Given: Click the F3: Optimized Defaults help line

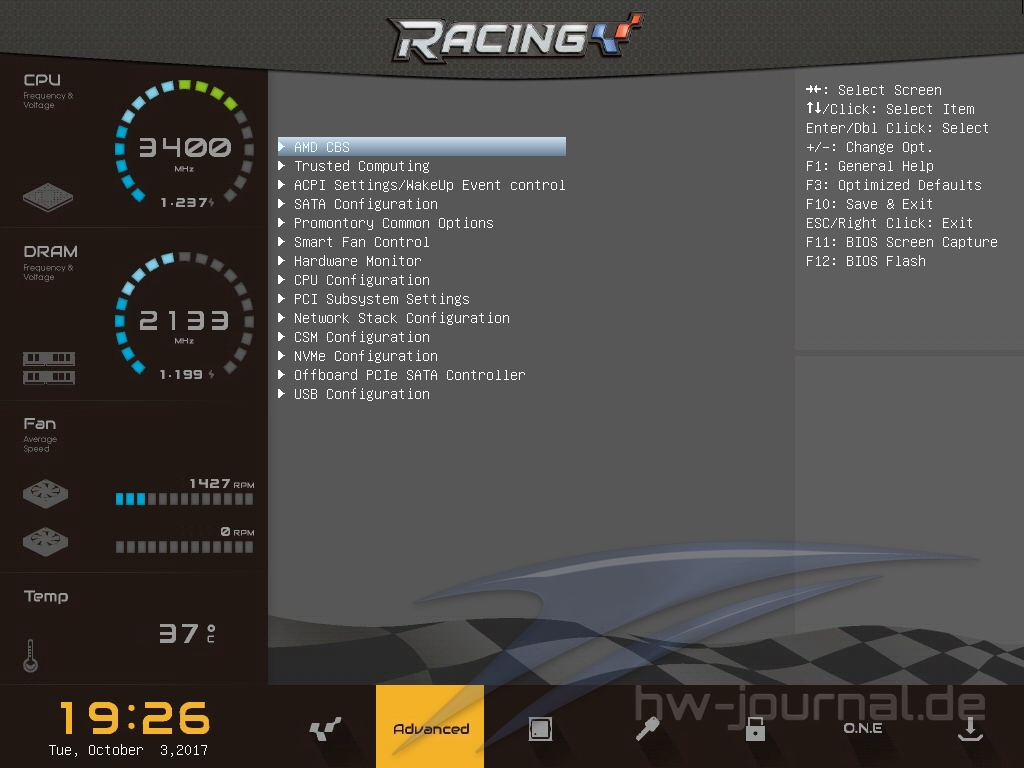Looking at the screenshot, I should (x=893, y=185).
